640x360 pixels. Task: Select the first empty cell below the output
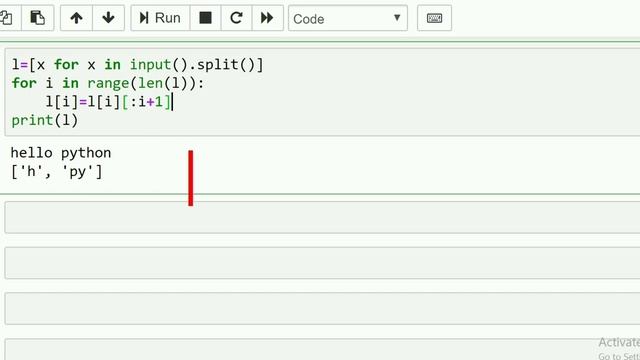(x=322, y=217)
